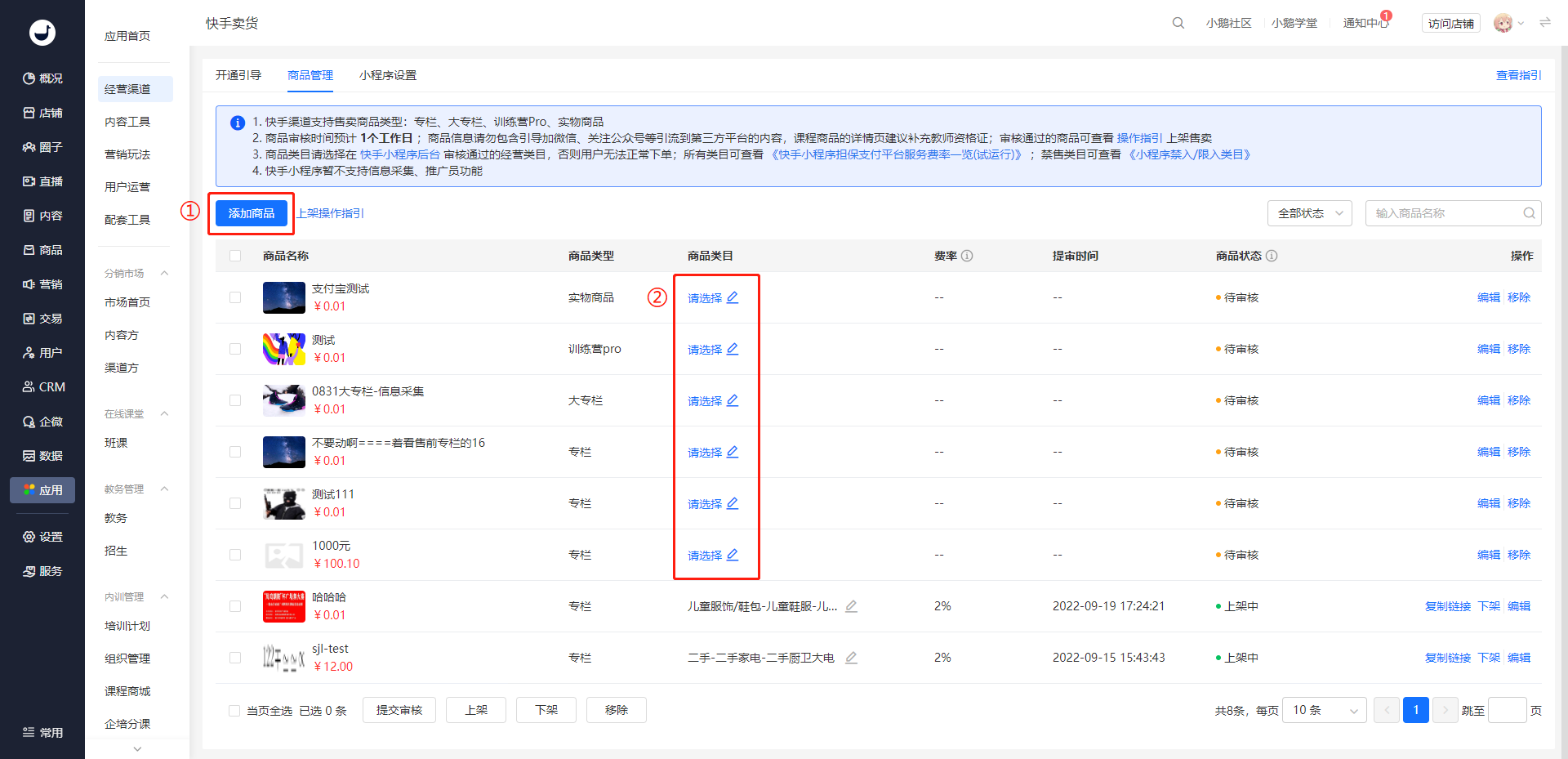This screenshot has height=759, width=1568.
Task: Click the info icon next to 费率
Action: point(967,256)
